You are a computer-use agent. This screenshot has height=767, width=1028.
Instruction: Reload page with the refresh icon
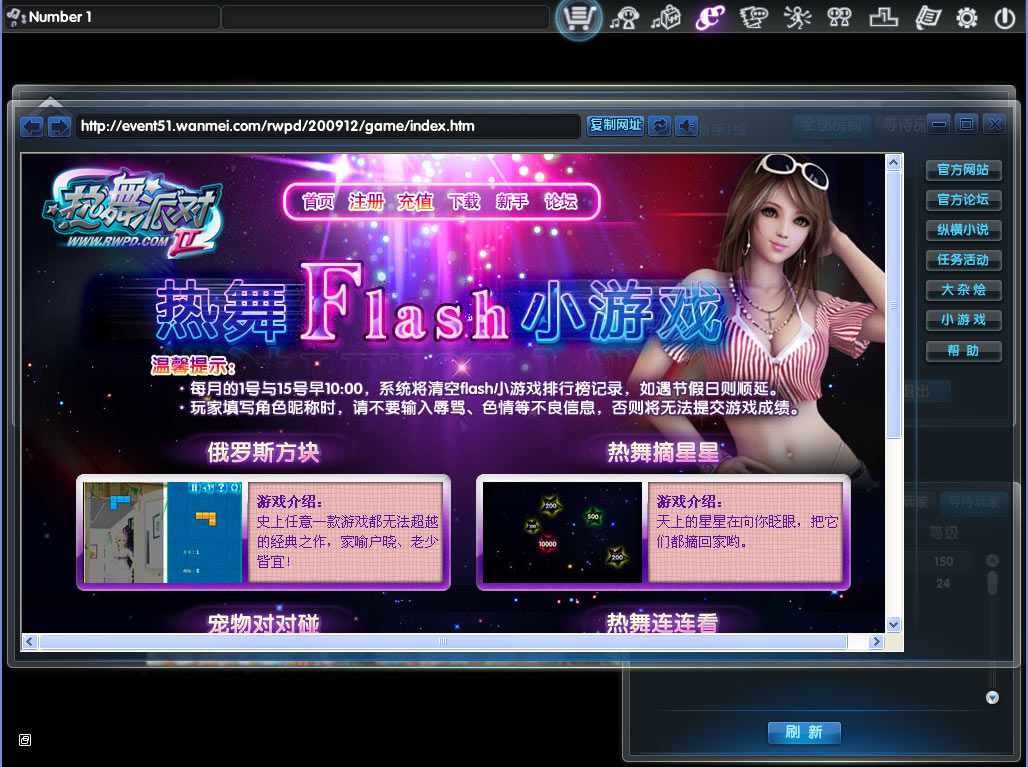(x=660, y=126)
